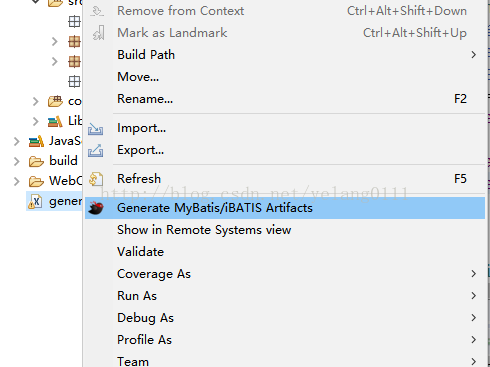Open the Run As submenu
The height and width of the screenshot is (367, 490).
point(285,296)
